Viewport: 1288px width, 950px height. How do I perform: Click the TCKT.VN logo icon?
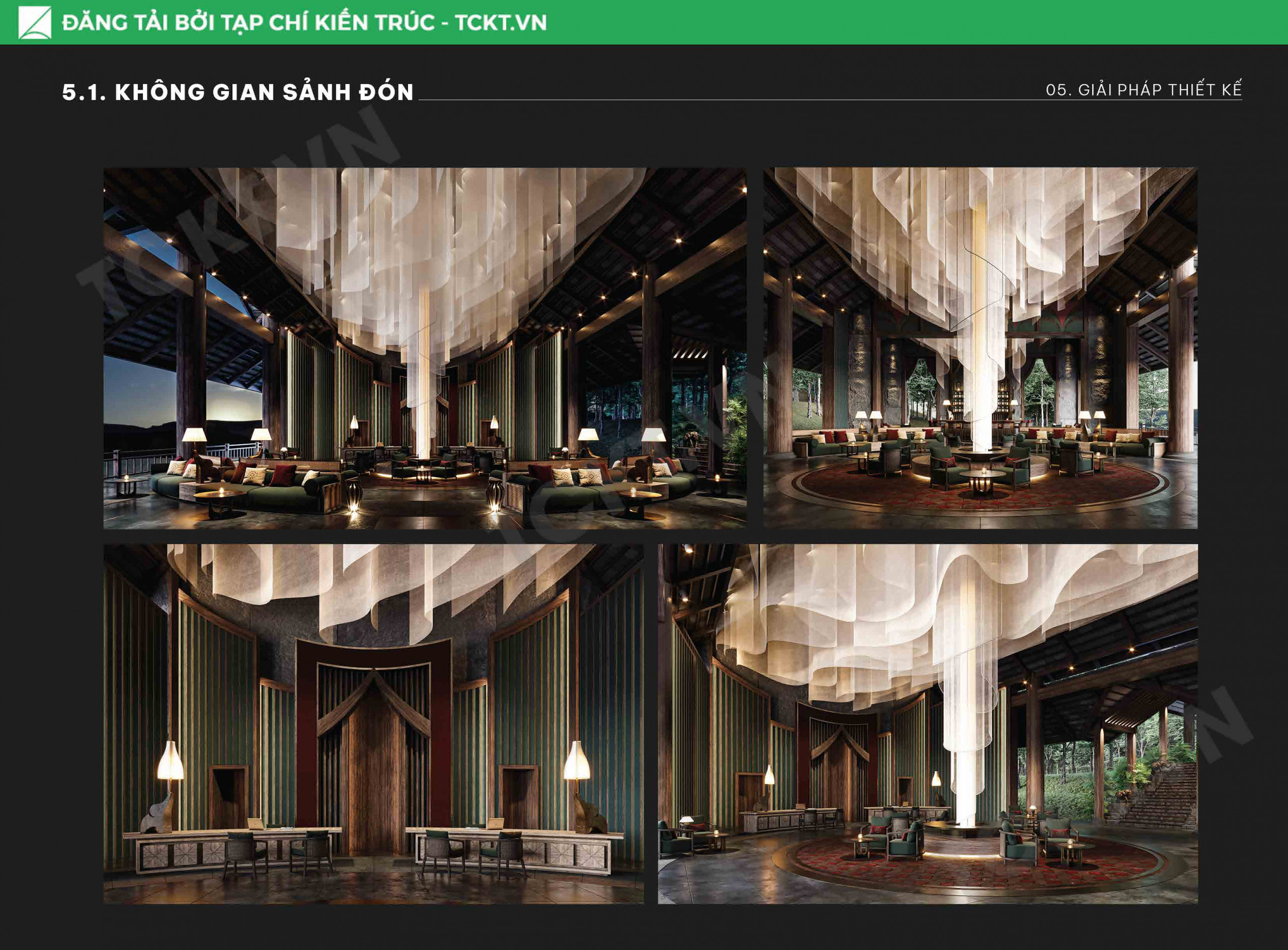pos(35,23)
